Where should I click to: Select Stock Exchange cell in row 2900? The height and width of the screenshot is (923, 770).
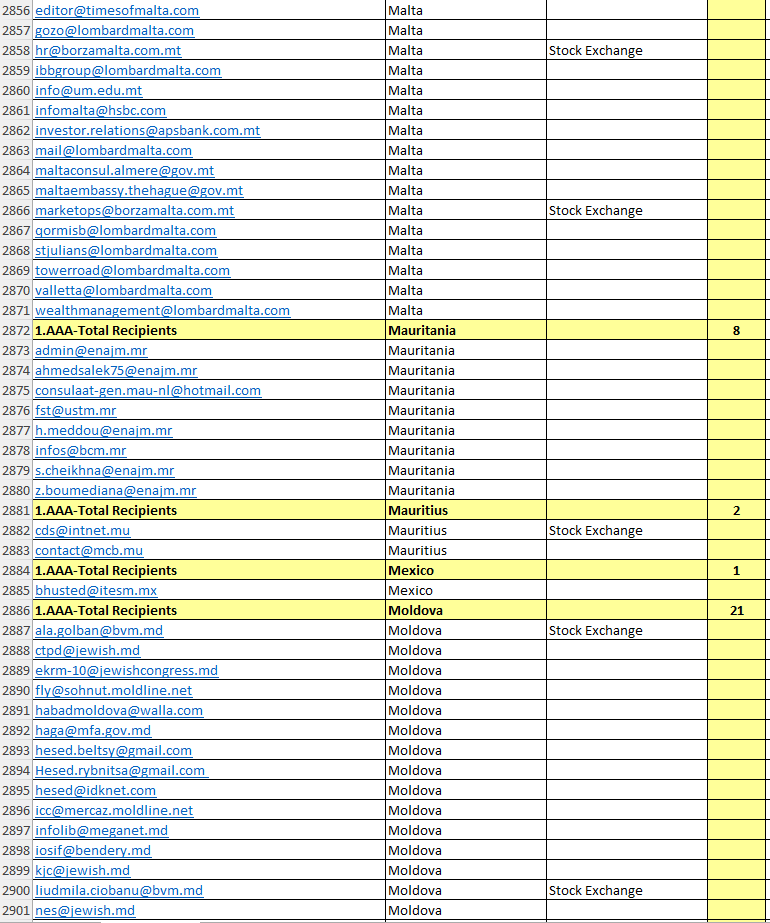point(627,891)
